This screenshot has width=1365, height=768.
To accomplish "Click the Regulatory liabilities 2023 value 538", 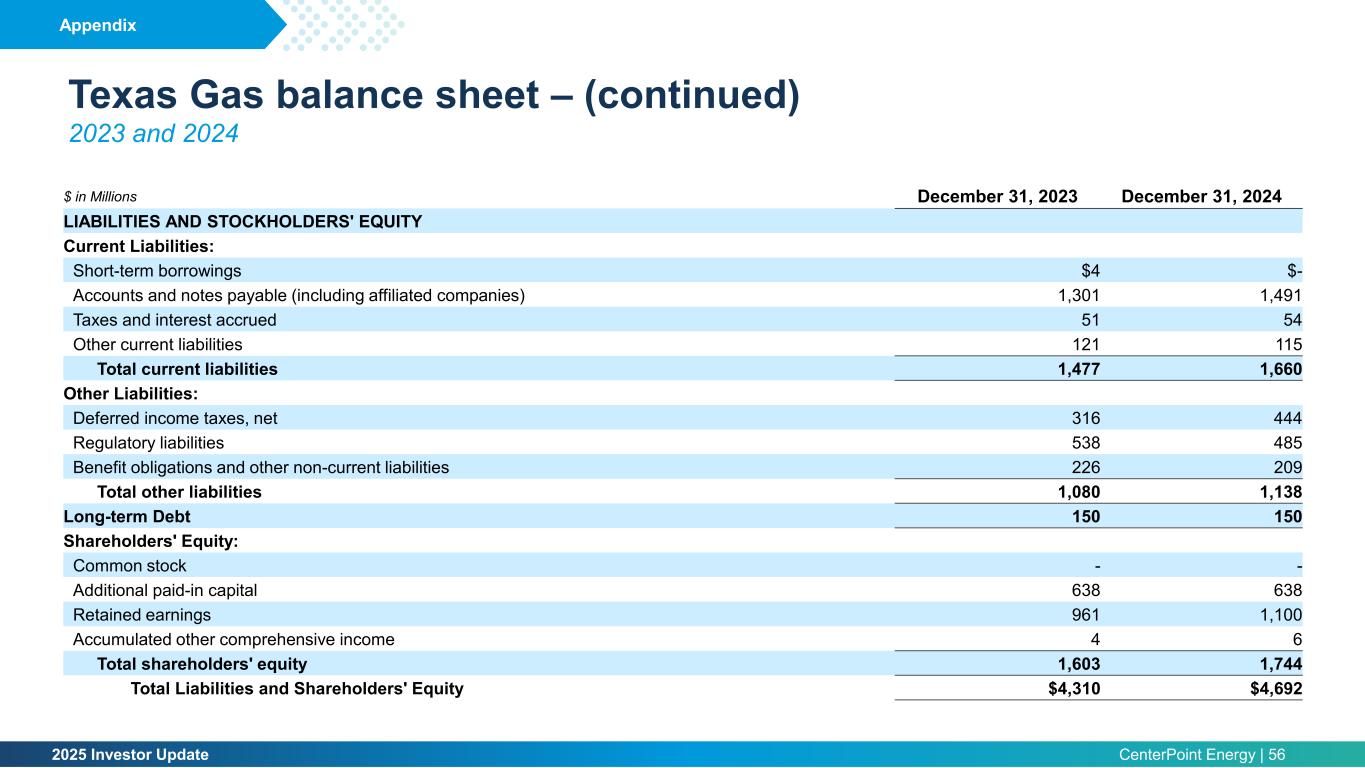I will (x=1086, y=442).
